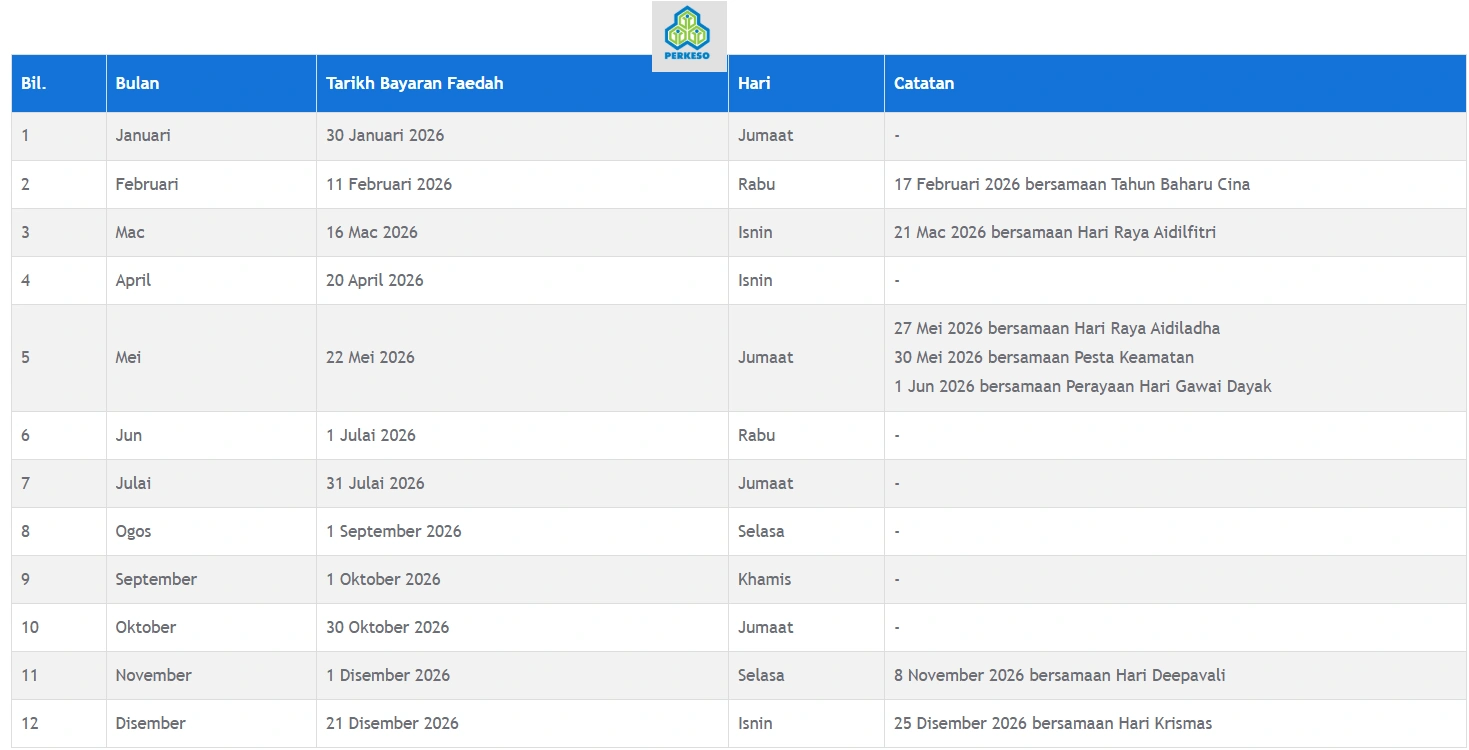This screenshot has height=750, width=1469.
Task: Select the Catatan column header
Action: pyautogui.click(x=923, y=83)
